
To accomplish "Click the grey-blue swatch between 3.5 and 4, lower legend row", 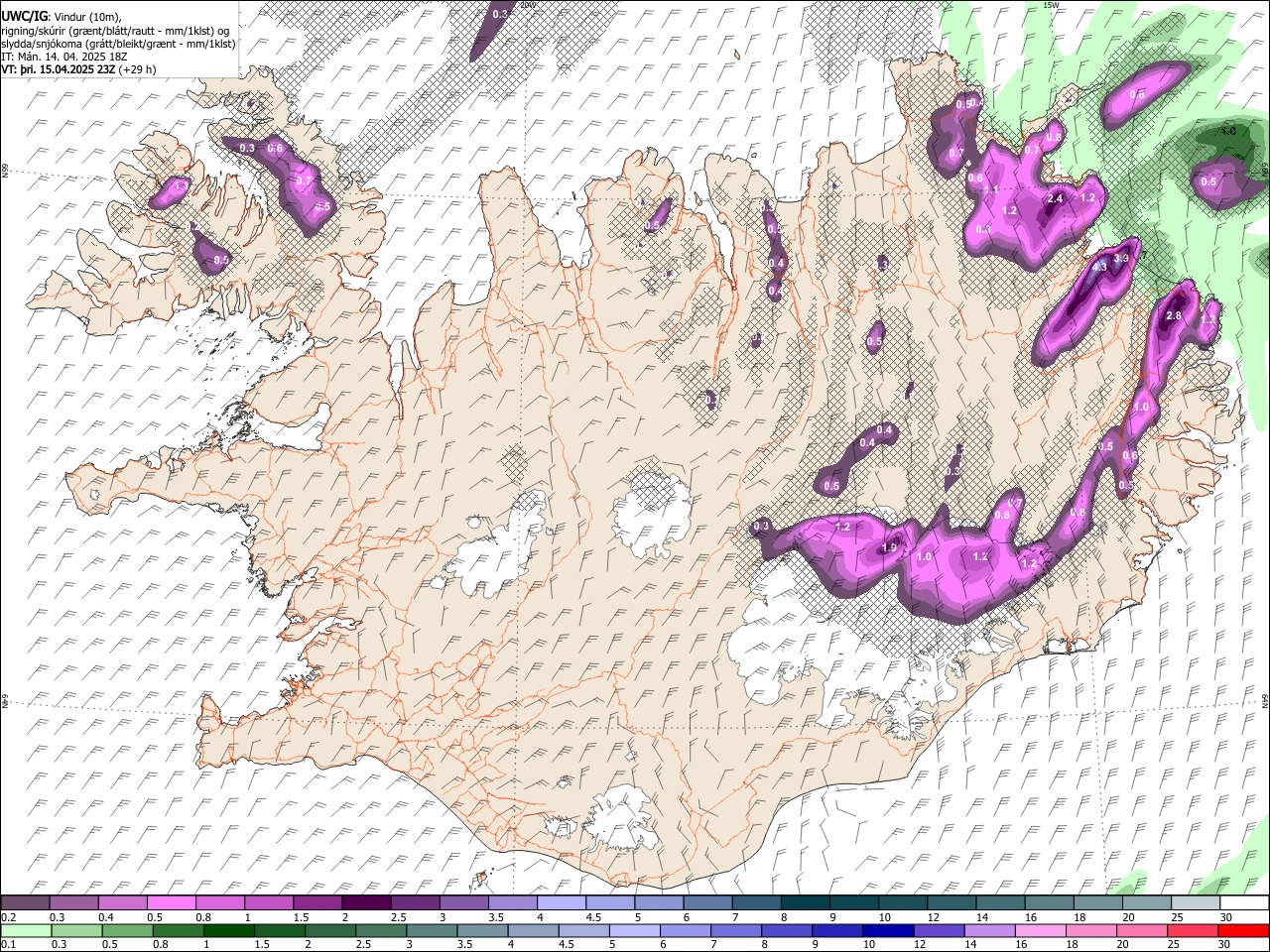I will pos(483,931).
